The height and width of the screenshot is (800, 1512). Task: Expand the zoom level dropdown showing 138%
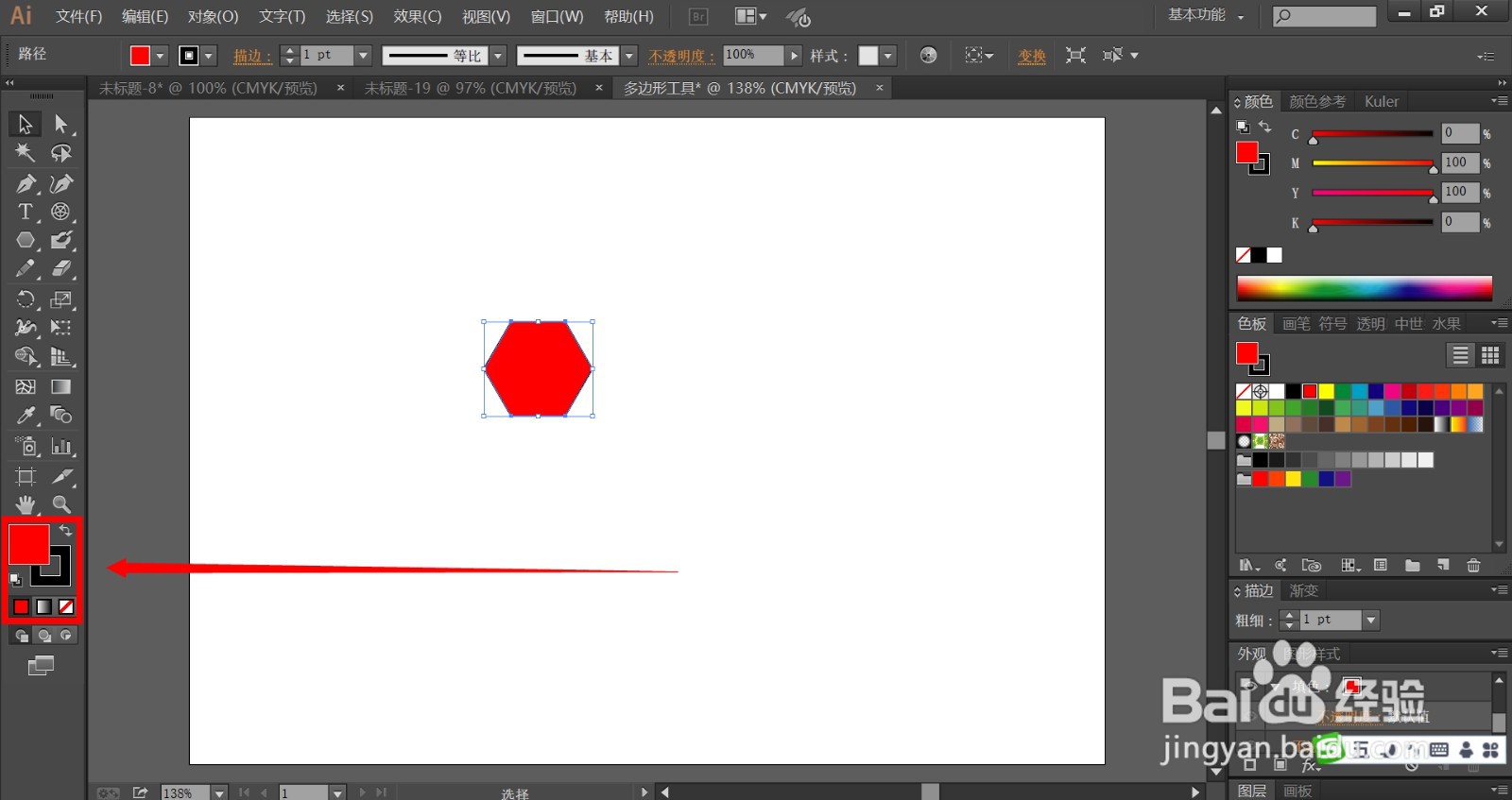coord(219,793)
